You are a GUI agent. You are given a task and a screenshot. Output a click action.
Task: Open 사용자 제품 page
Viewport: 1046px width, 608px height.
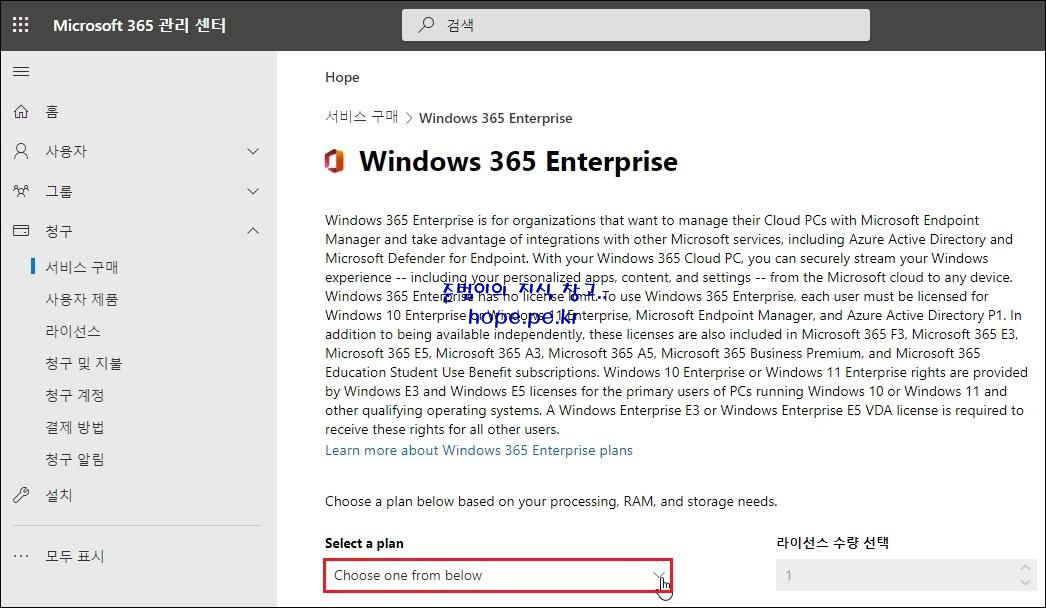pos(81,299)
